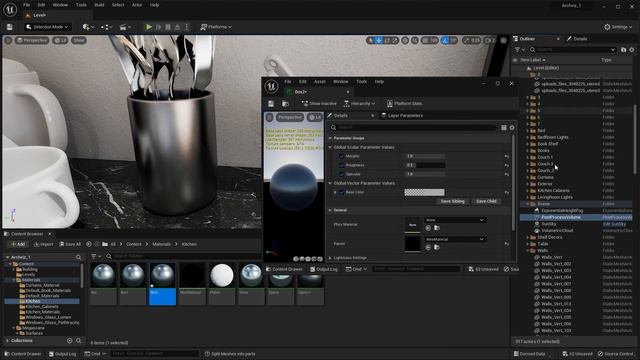Screen dimensions: 640x360
Task: Click the Materials breadcrumb in Content Browser path
Action: tap(162, 244)
